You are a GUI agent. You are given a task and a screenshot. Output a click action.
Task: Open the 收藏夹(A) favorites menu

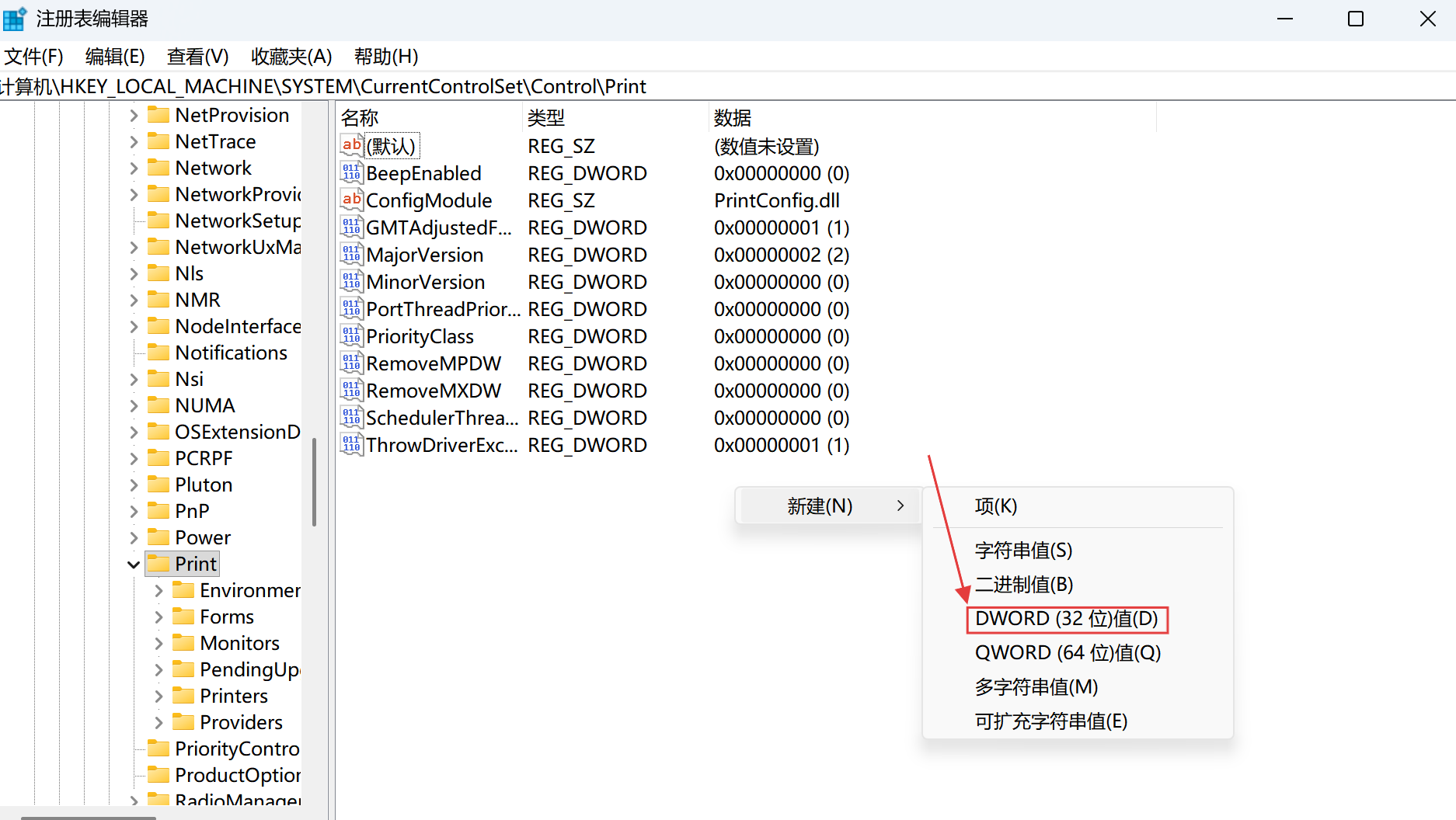pyautogui.click(x=291, y=57)
